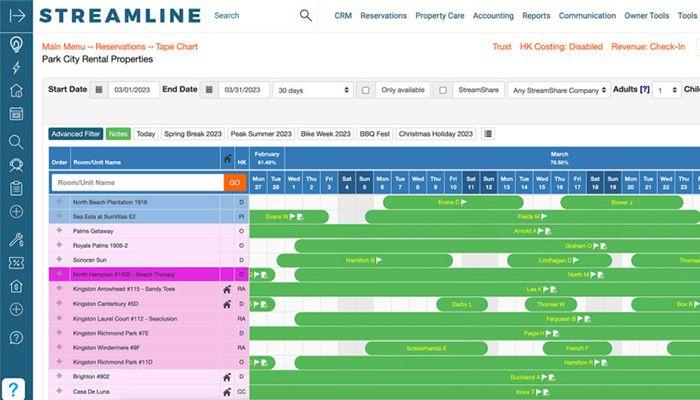The width and height of the screenshot is (700, 400).
Task: Open the Communication menu
Action: (587, 16)
